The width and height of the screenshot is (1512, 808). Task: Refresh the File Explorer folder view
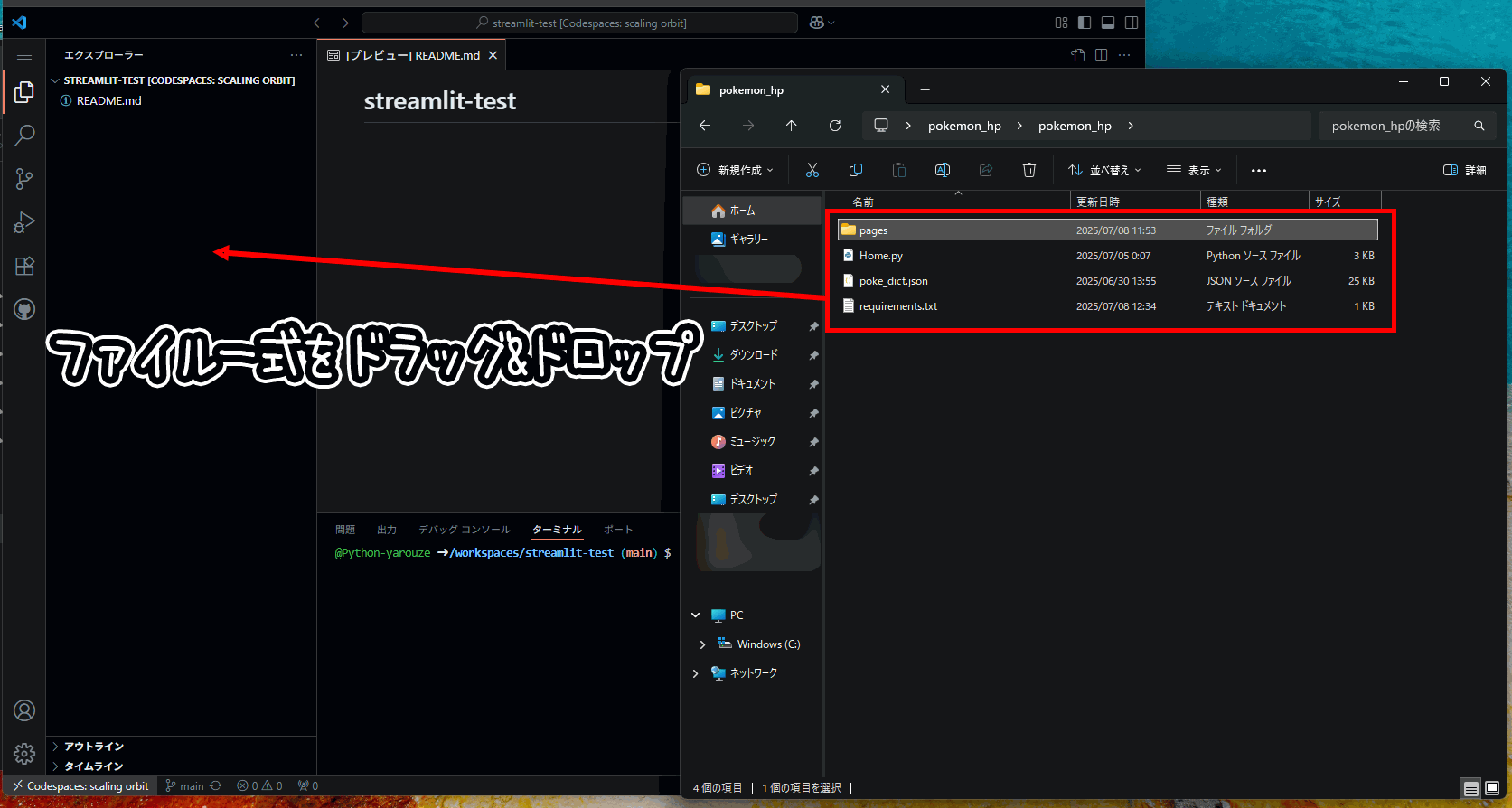coord(835,126)
